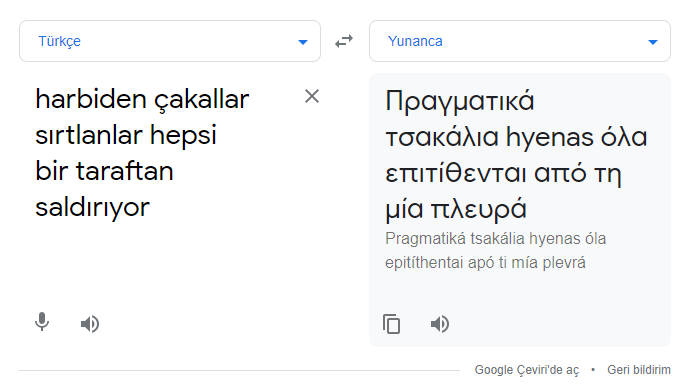Screen dimensions: 686x392
Task: Open the Yunanca target language dropdown
Action: pyautogui.click(x=520, y=41)
